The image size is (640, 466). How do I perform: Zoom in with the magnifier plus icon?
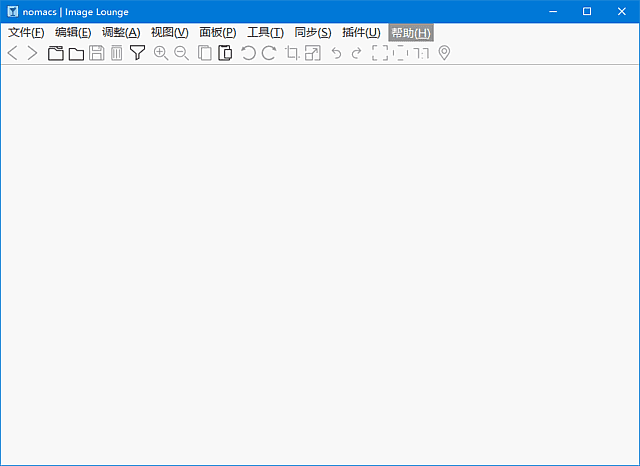[160, 53]
